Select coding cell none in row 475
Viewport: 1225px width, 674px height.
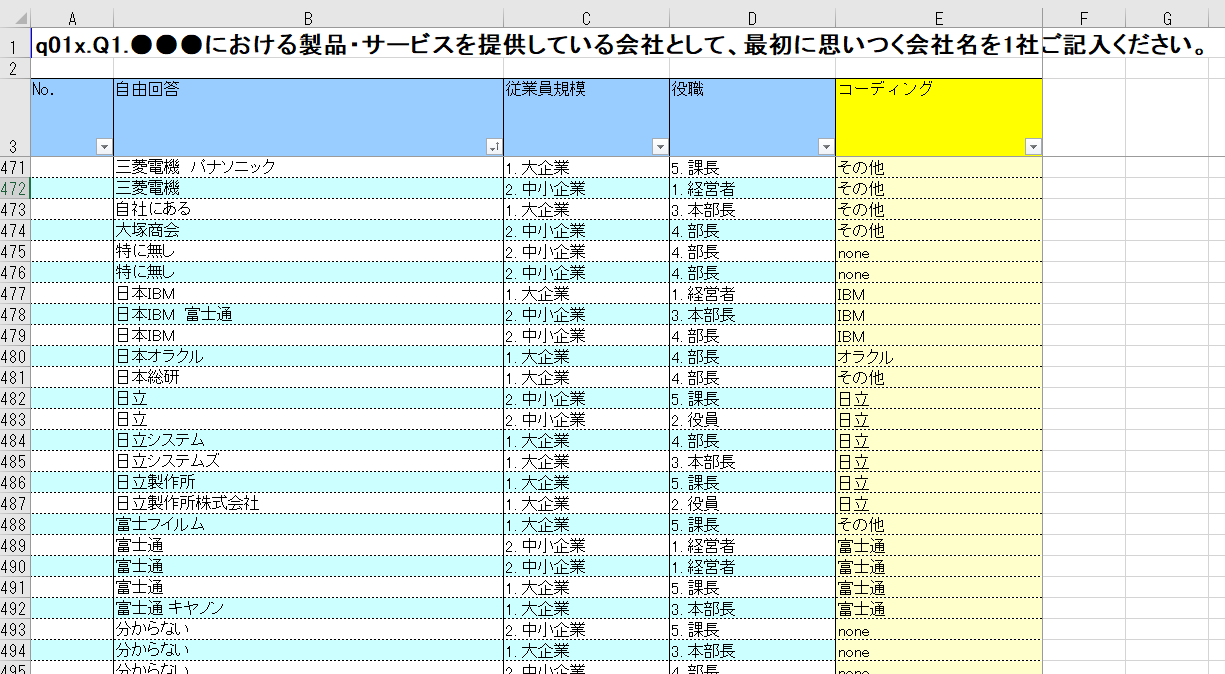(x=939, y=251)
